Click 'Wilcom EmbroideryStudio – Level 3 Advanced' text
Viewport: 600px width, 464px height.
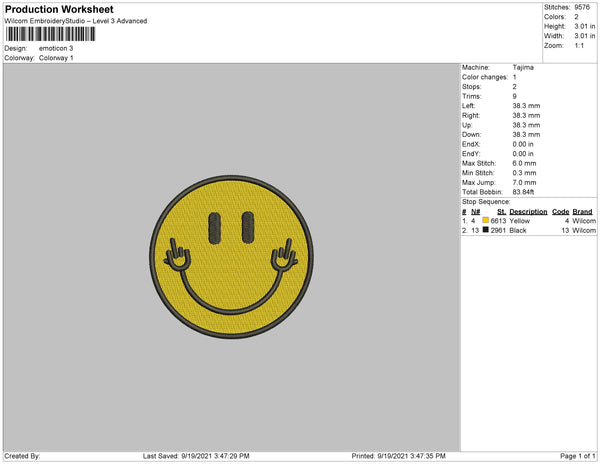76,21
